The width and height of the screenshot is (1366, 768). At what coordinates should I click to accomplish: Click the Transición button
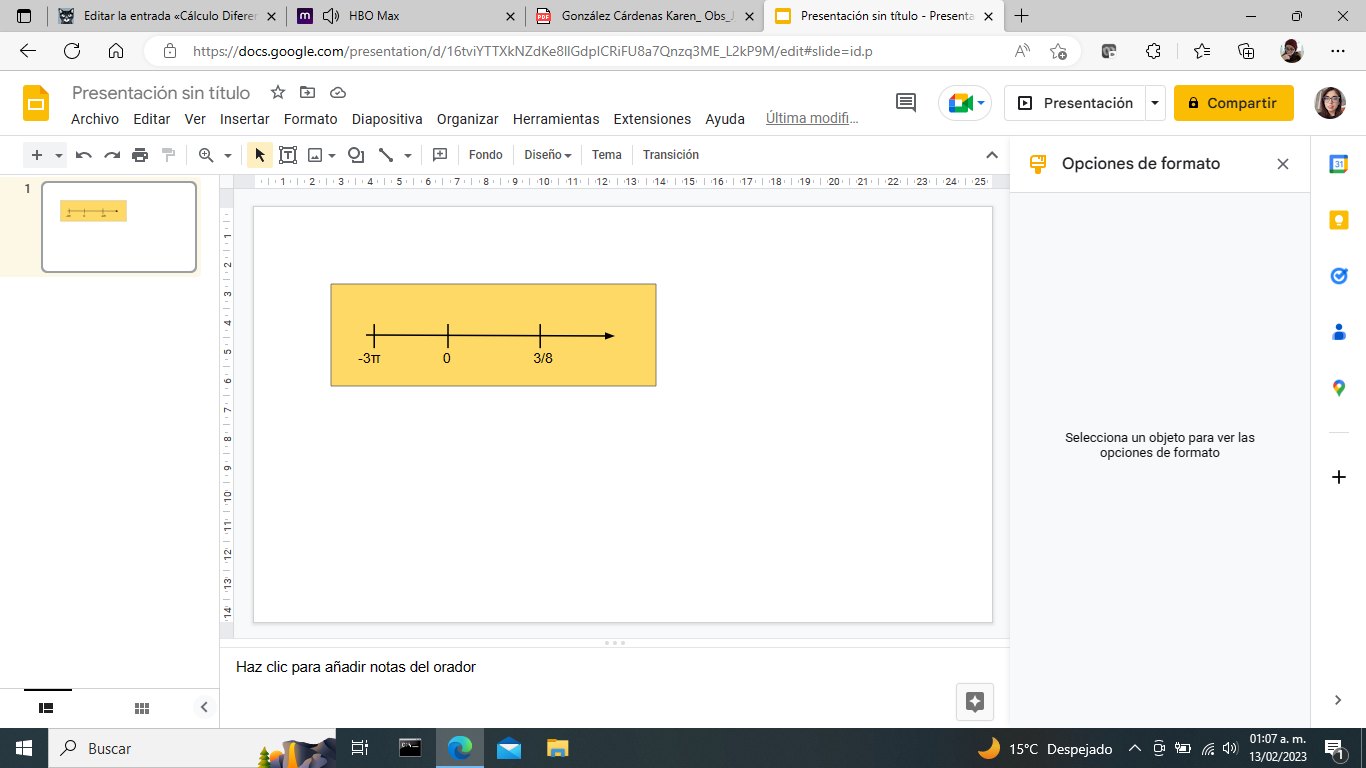pyautogui.click(x=671, y=155)
